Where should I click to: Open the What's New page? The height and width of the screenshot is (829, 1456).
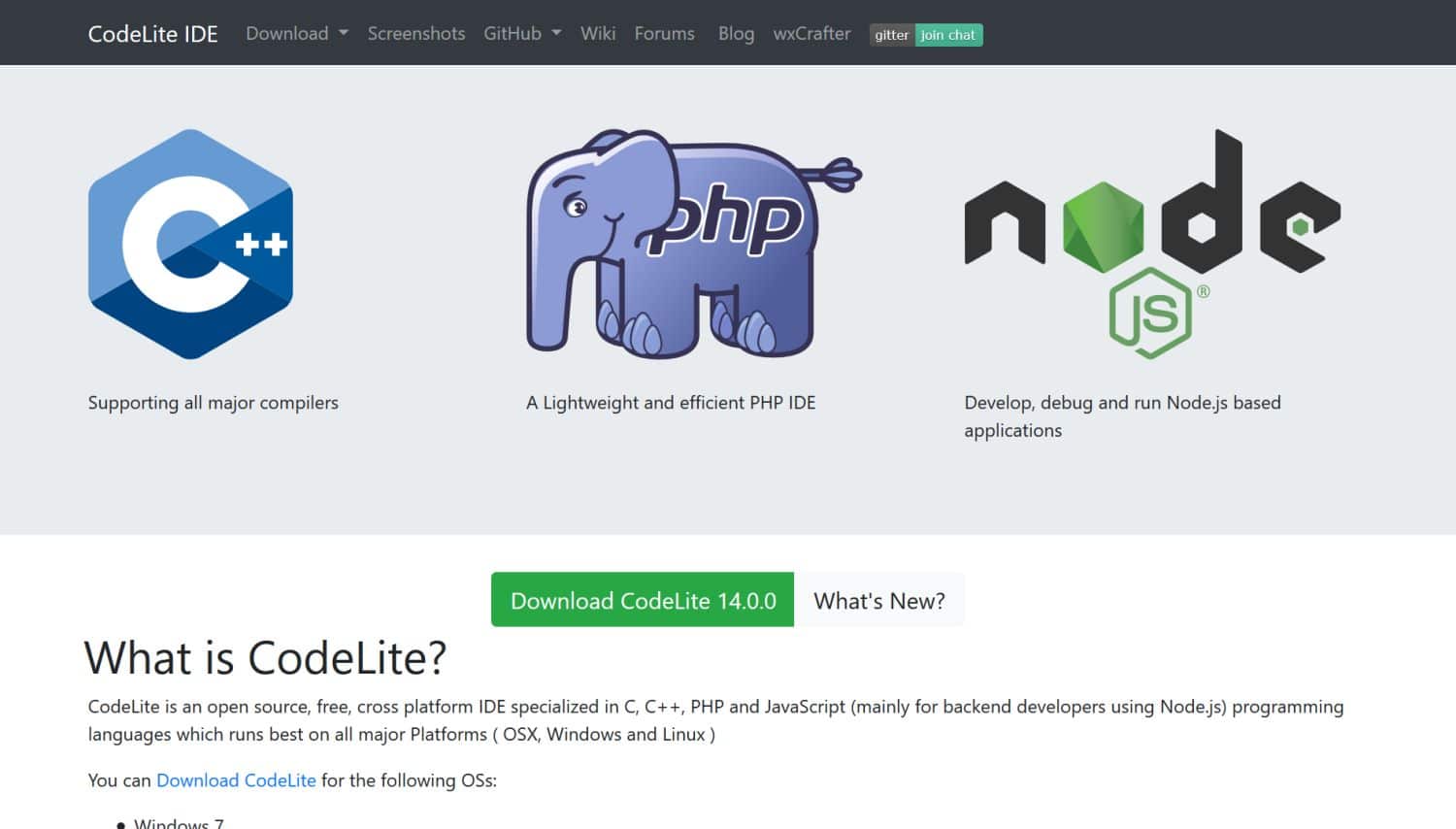point(878,600)
